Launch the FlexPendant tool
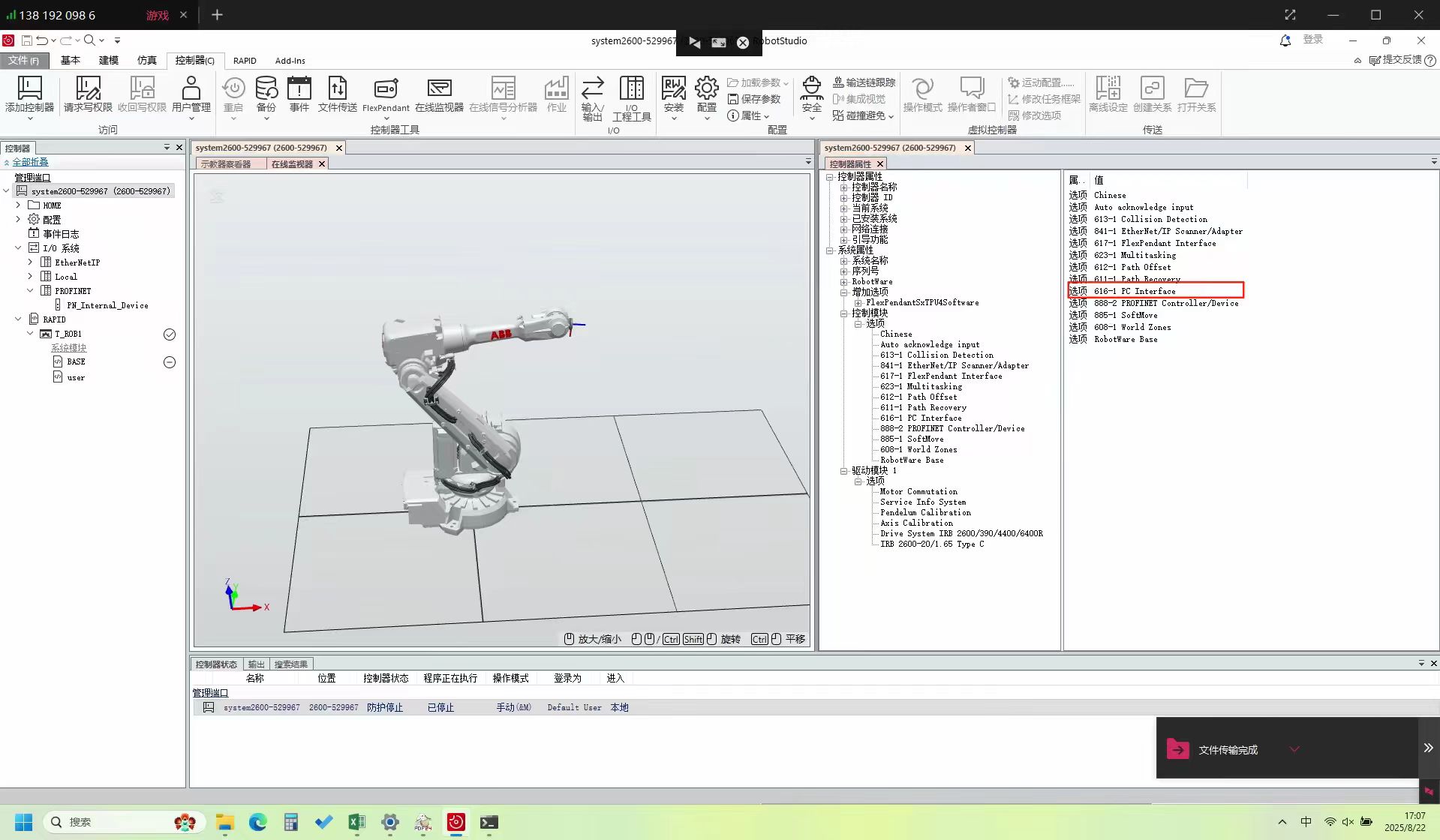Viewport: 1440px width, 840px height. click(386, 88)
